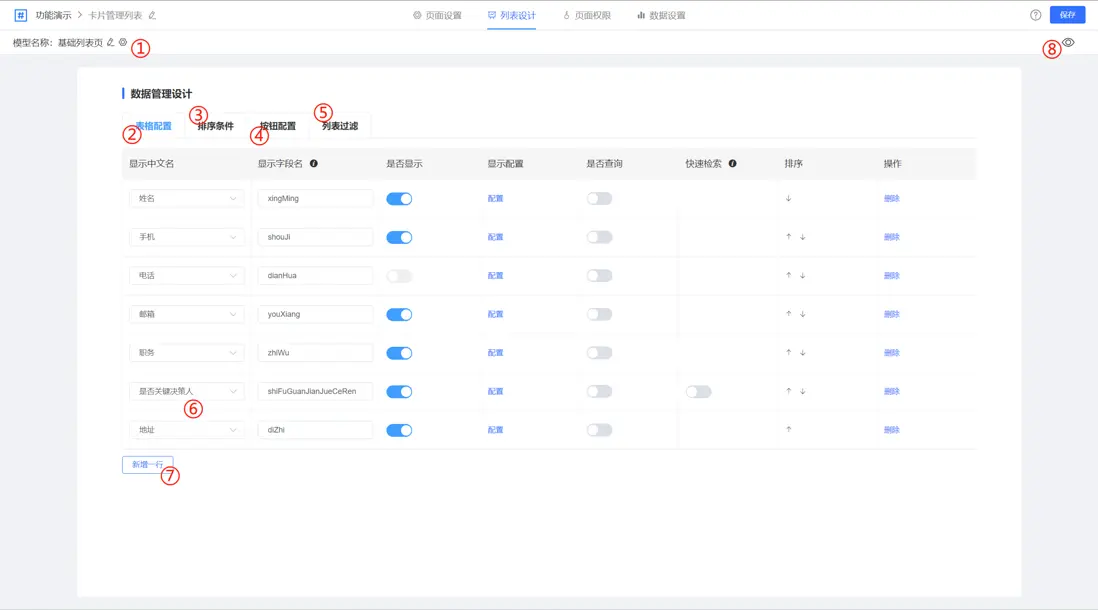The image size is (1098, 610).
Task: Enable 是否查询 for the 职务 row
Action: [599, 353]
